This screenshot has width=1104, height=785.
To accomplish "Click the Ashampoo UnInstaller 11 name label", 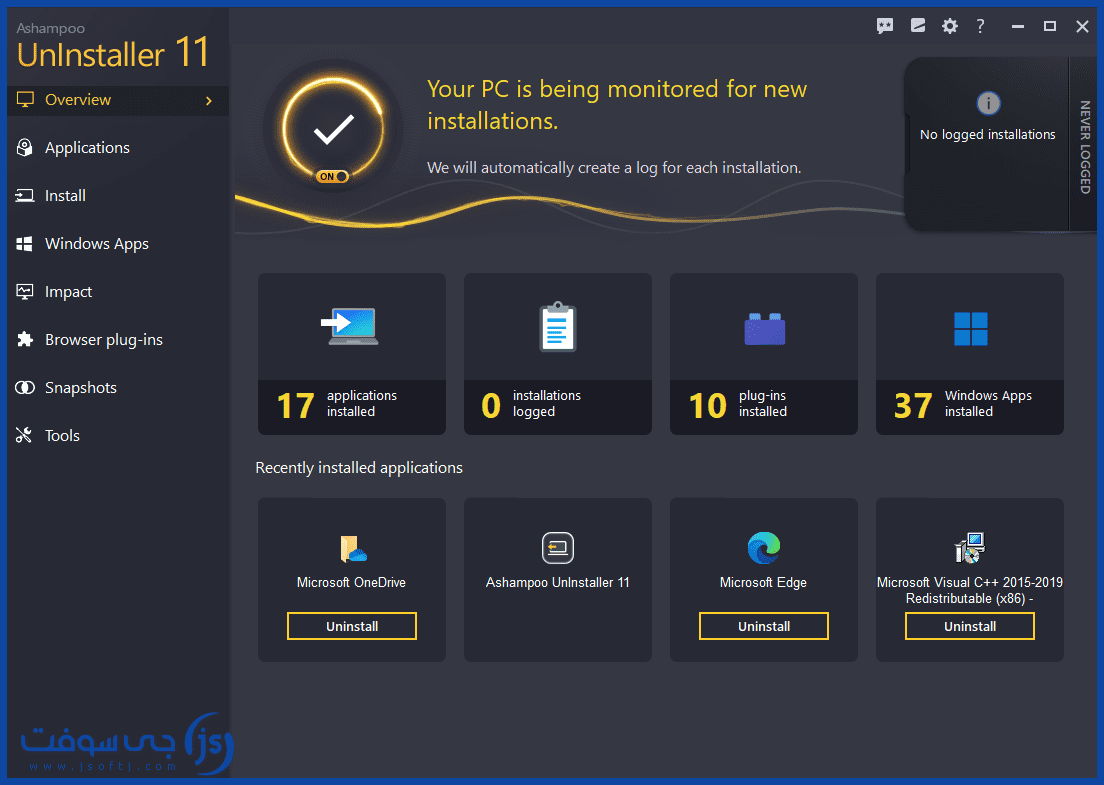I will 558,582.
